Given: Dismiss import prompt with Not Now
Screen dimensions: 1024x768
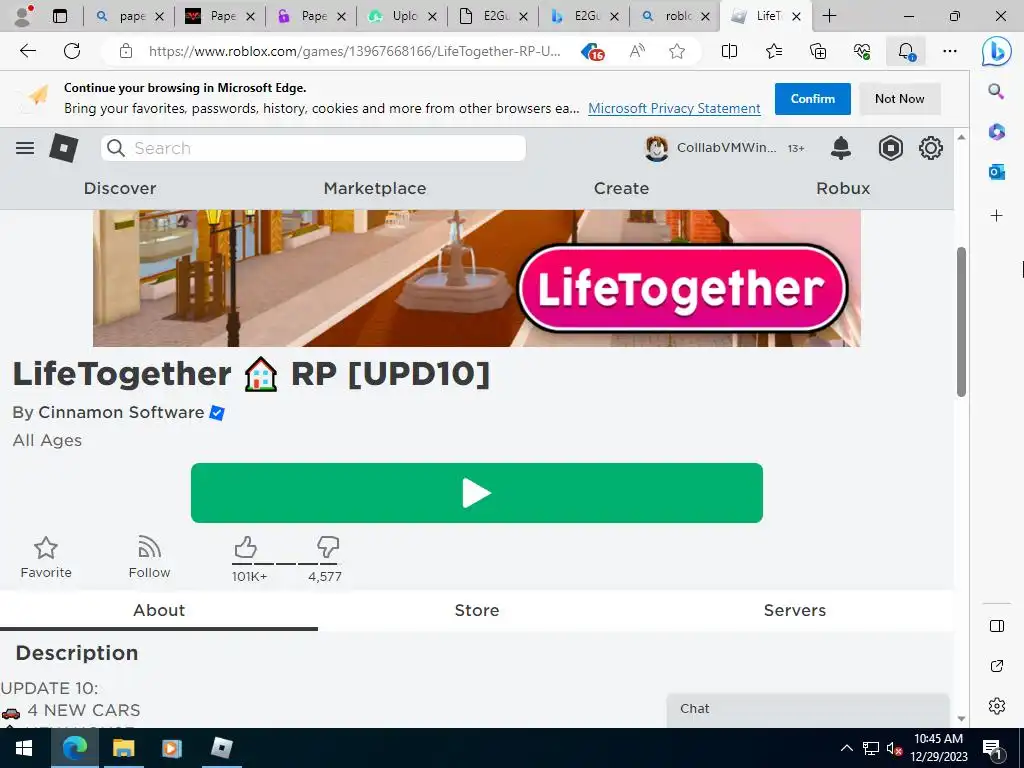Looking at the screenshot, I should pyautogui.click(x=899, y=99).
